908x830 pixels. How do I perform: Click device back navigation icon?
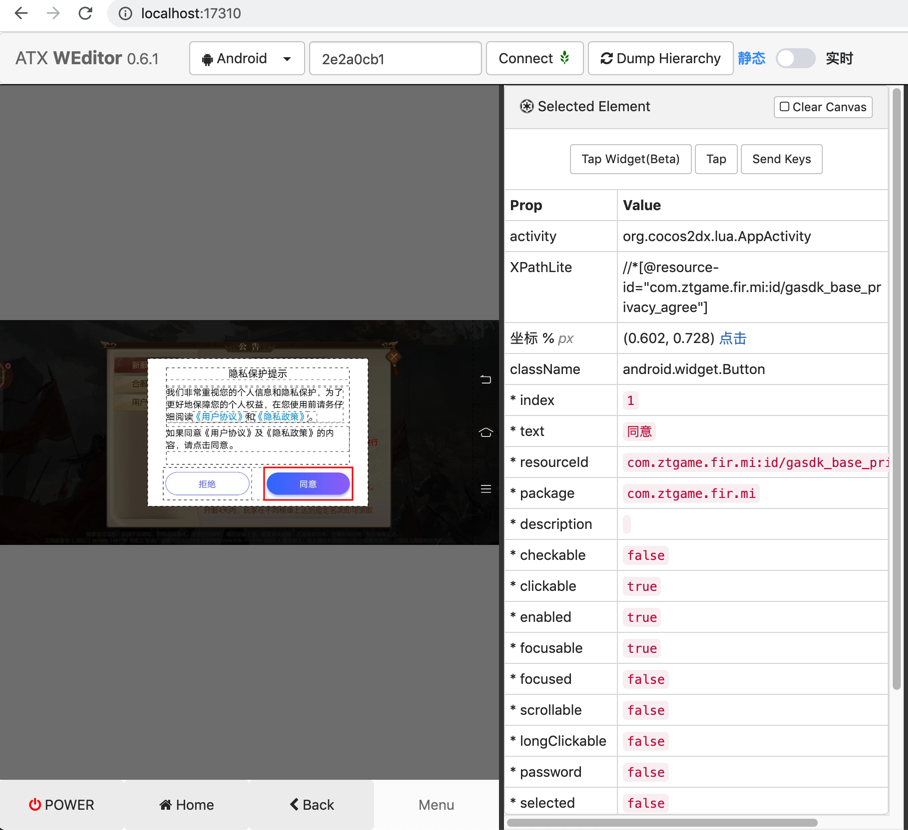(486, 379)
